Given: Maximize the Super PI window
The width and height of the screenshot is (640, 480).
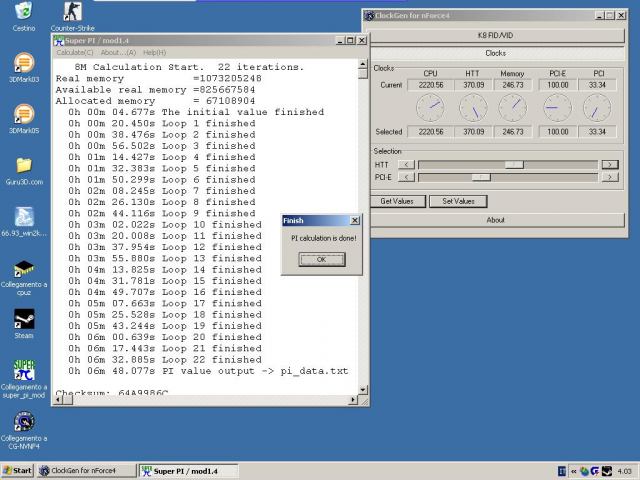Looking at the screenshot, I should click(x=350, y=40).
